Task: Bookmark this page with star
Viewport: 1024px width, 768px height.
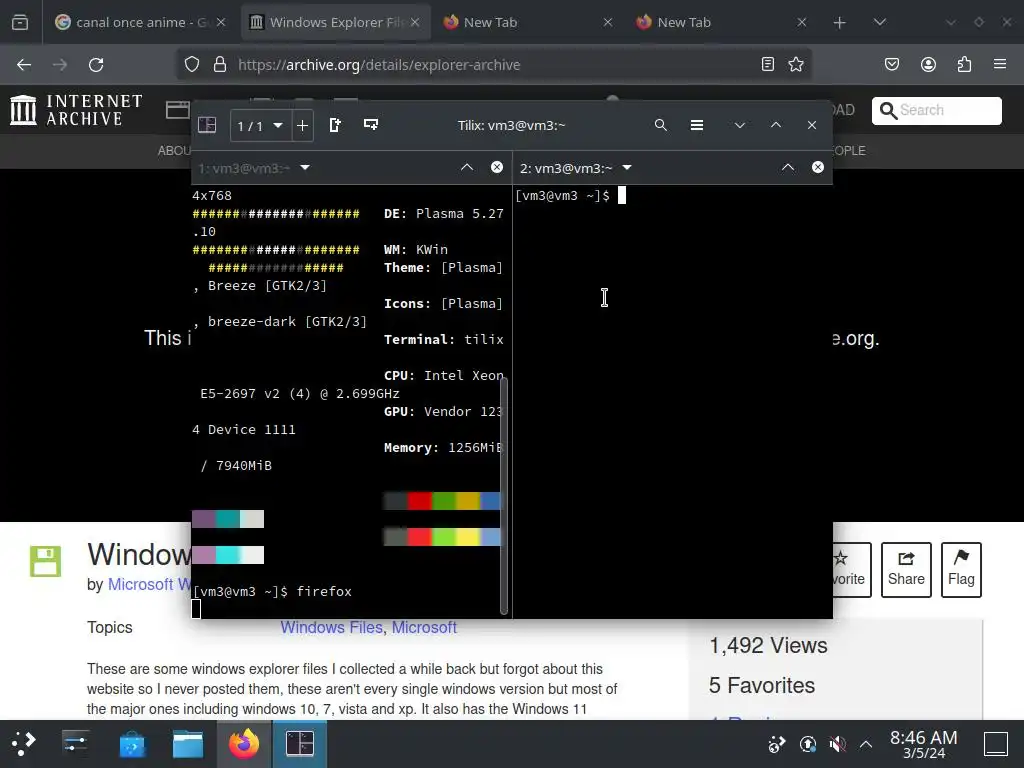Action: 795,64
